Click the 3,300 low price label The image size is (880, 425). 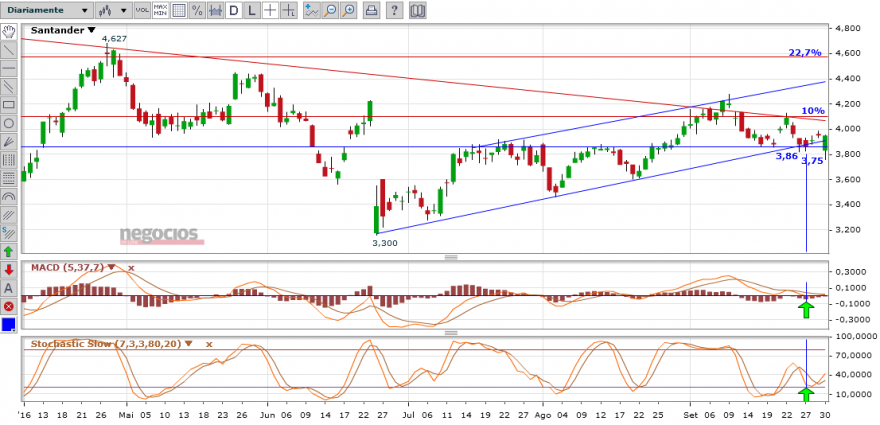click(385, 243)
